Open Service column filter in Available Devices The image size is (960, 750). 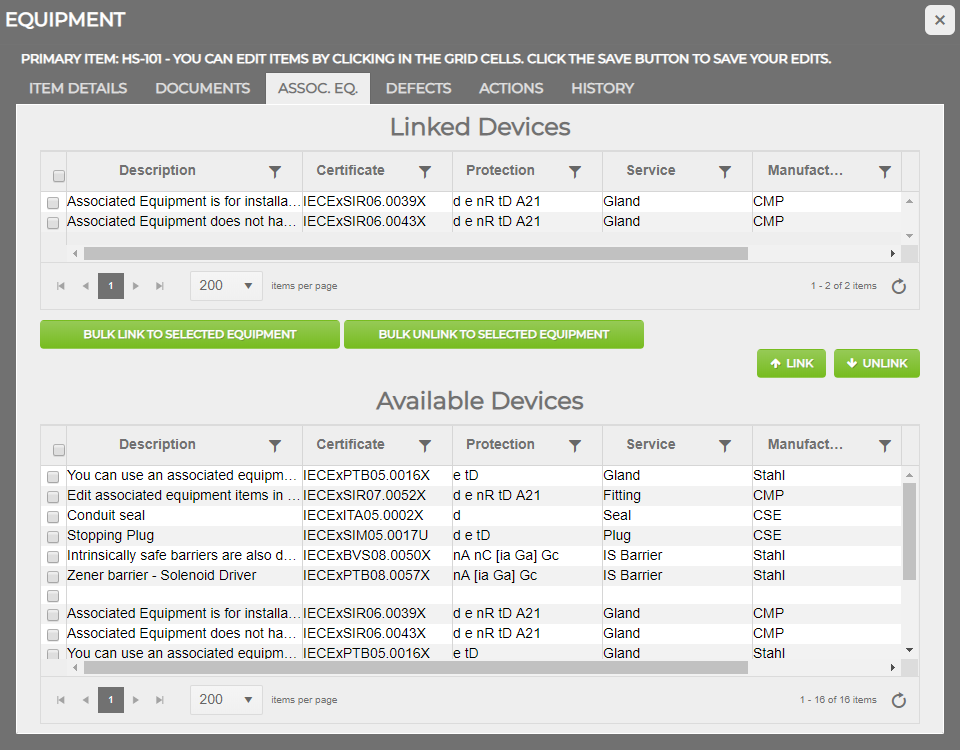click(x=725, y=446)
